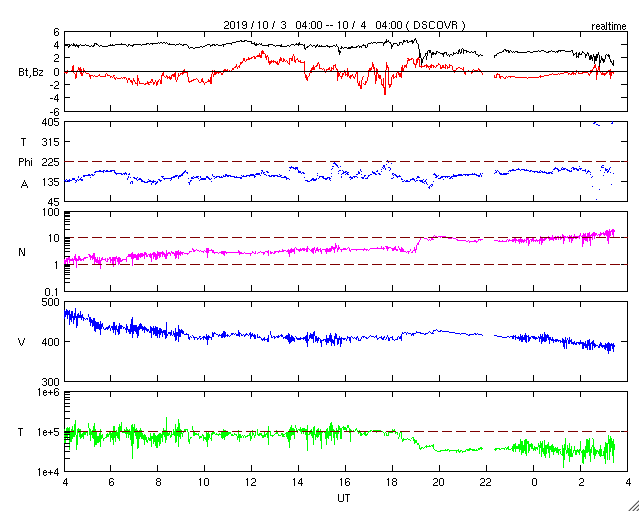Click the 'N' density panel label
640x512 pixels.
pyautogui.click(x=22, y=252)
